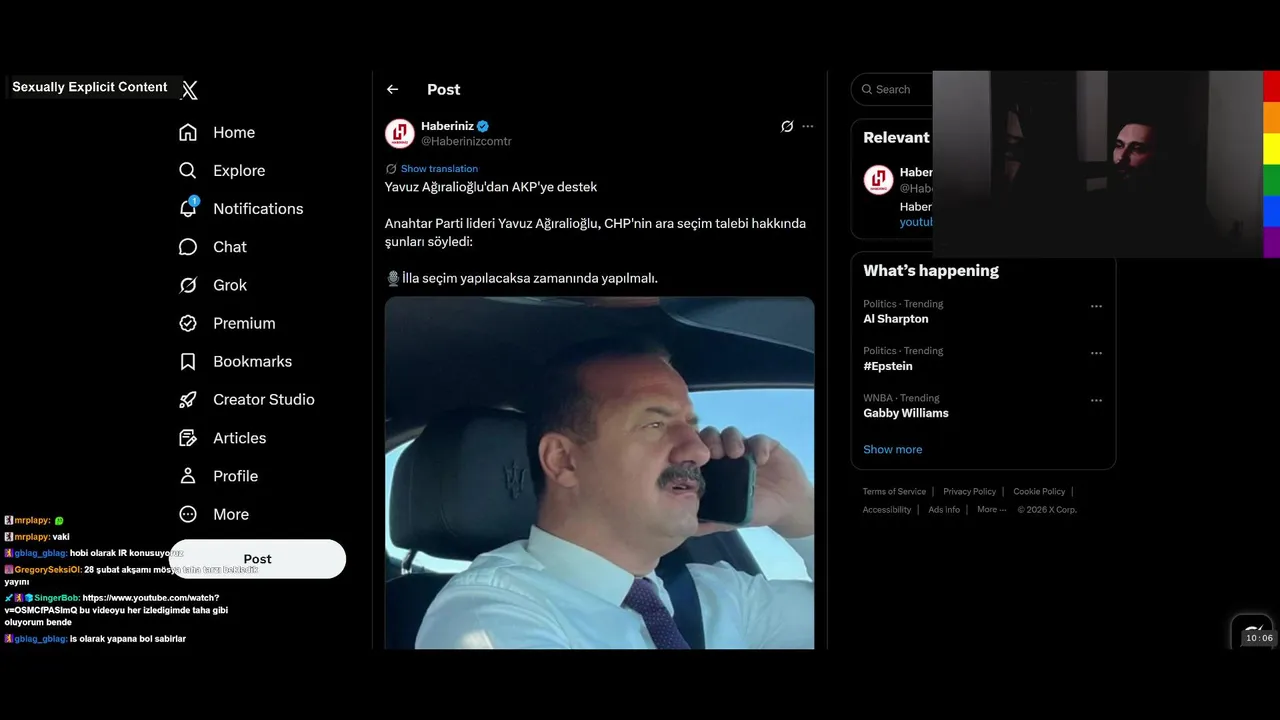Open Gabby Williams trending topic
Viewport: 1280px width, 720px height.
click(906, 413)
